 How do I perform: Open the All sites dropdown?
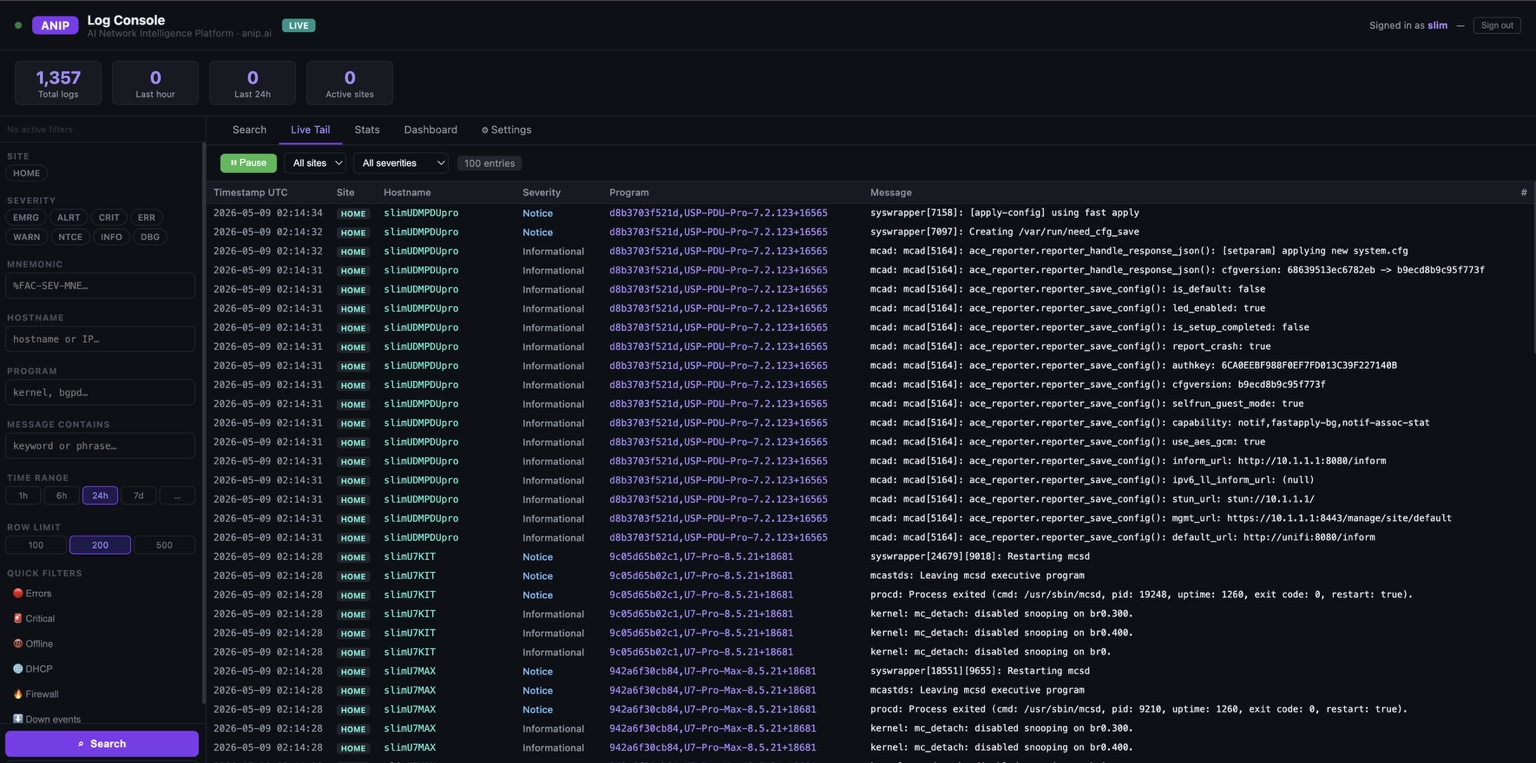click(315, 163)
